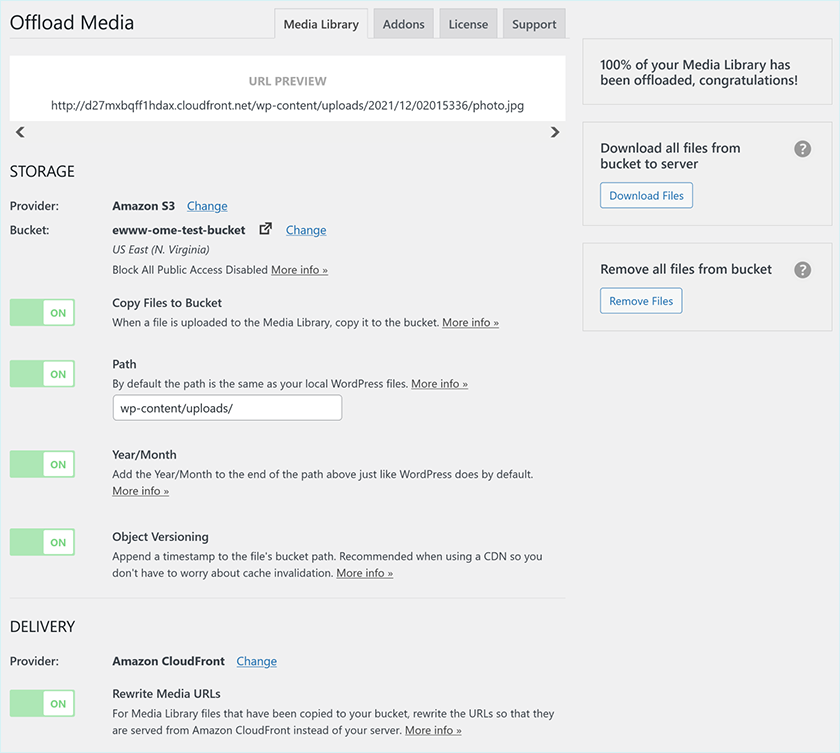Click the right arrow to view next URL preview
This screenshot has height=753, width=840.
(x=555, y=131)
